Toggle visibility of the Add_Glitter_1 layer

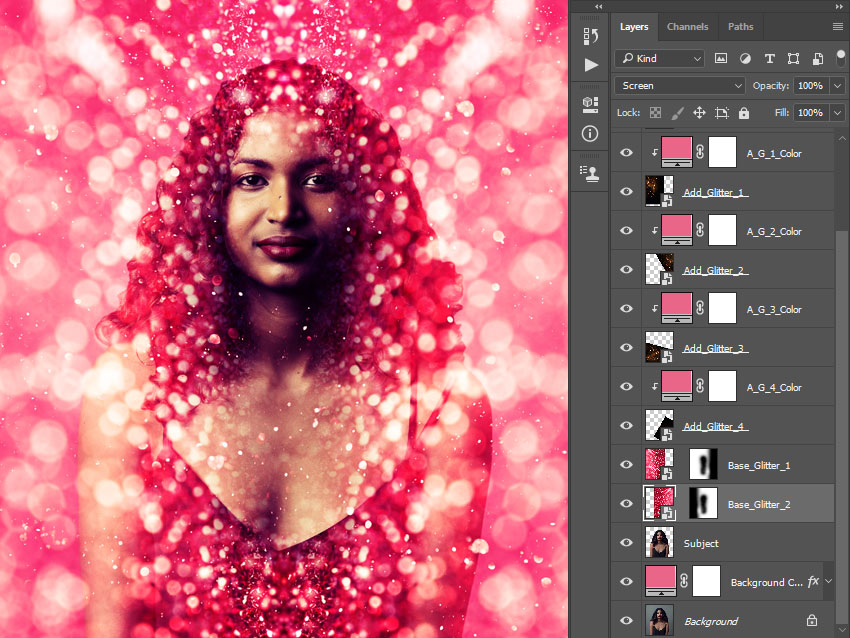[626, 191]
